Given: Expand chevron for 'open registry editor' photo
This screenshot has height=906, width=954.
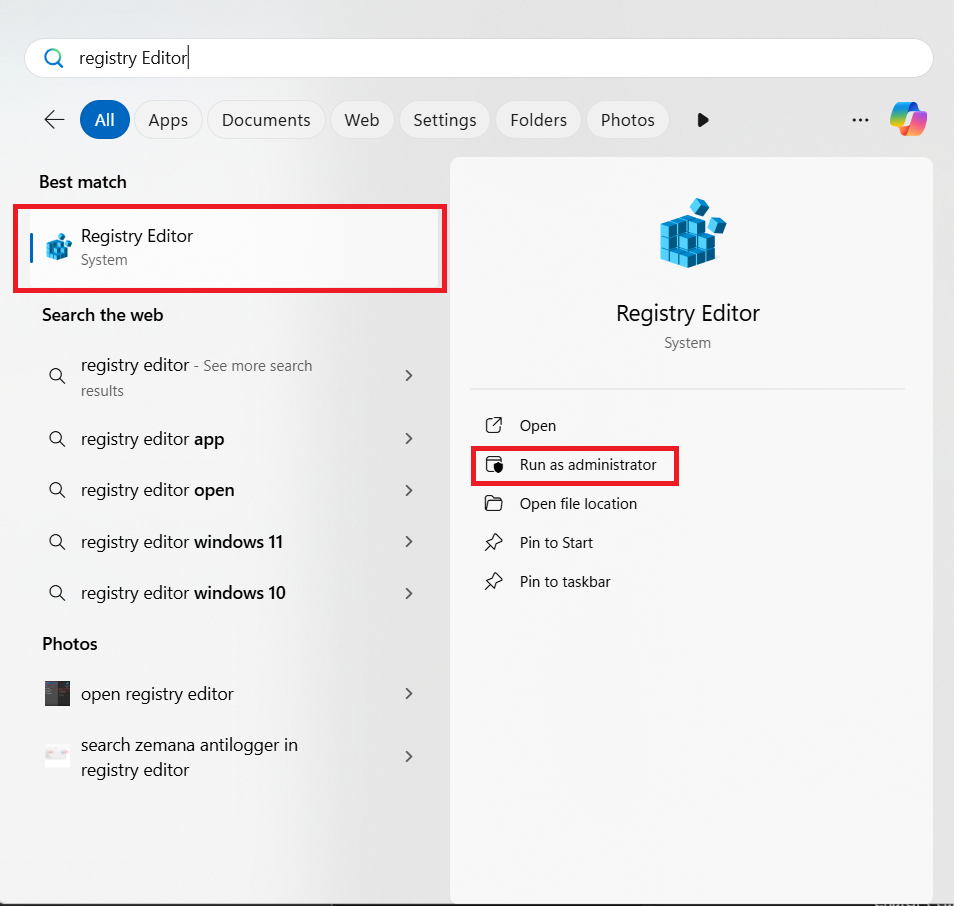Looking at the screenshot, I should [409, 694].
